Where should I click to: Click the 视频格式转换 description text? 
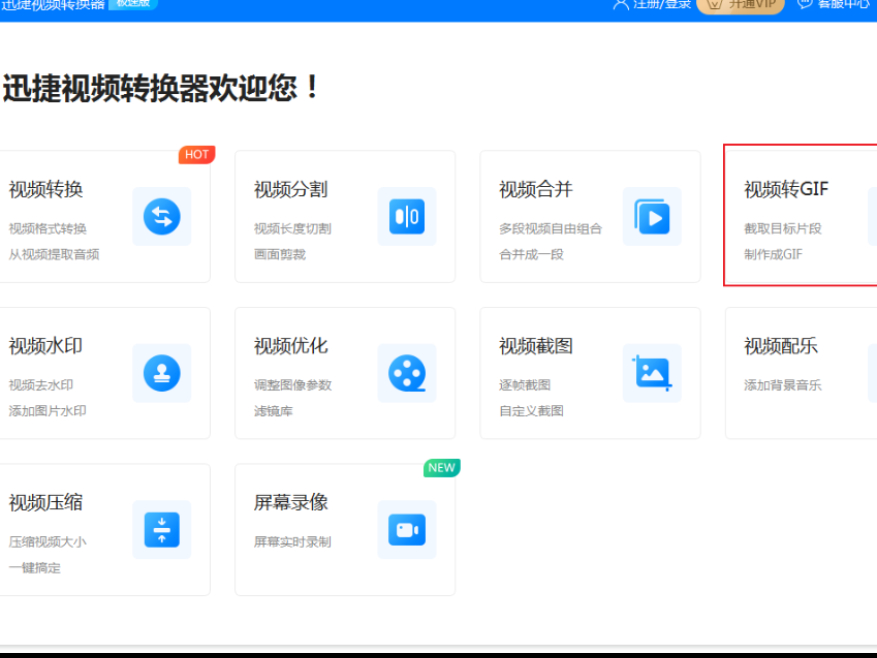click(48, 228)
